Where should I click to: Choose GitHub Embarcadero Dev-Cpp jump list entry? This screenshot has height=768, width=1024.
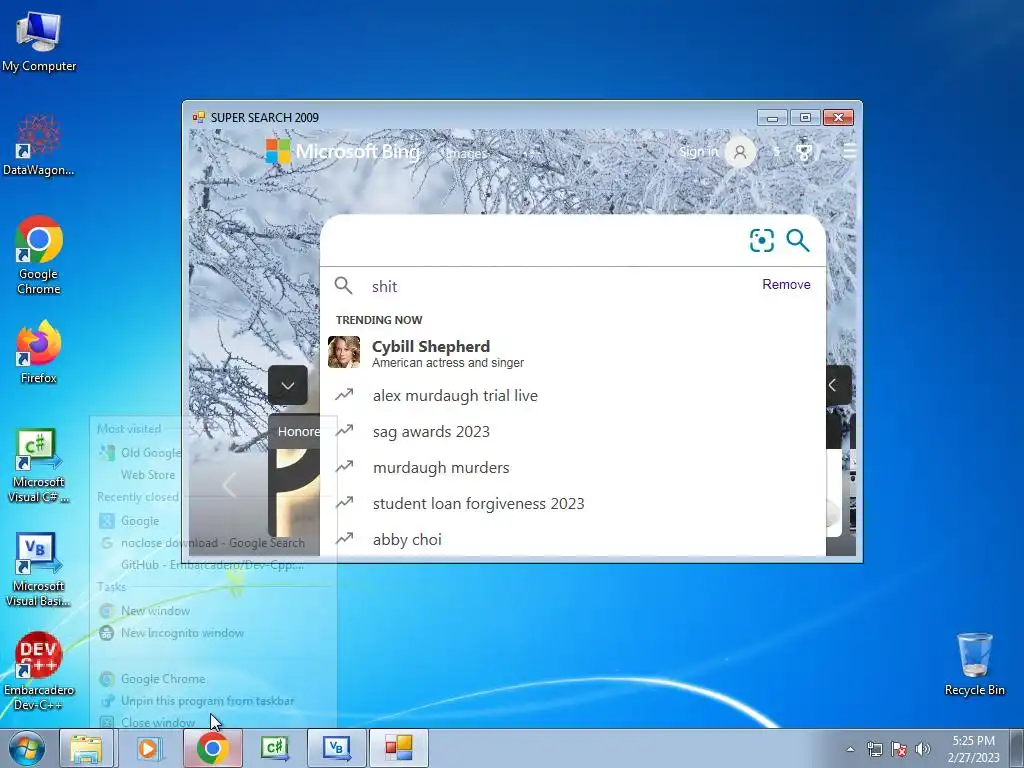(213, 565)
